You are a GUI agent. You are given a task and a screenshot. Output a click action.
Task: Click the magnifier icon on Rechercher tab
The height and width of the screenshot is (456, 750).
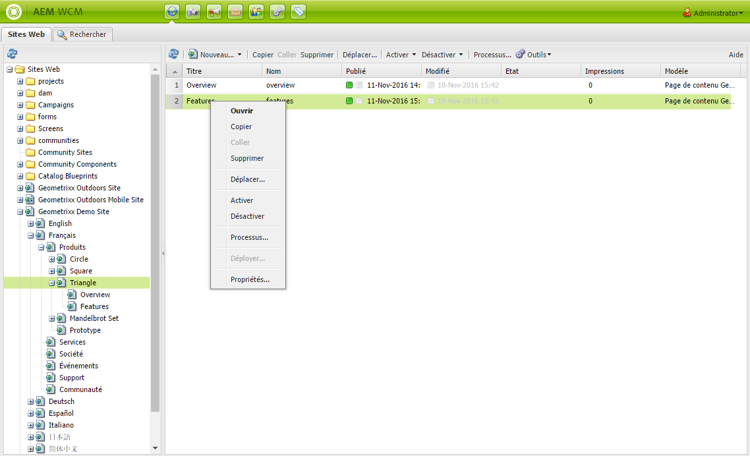point(62,34)
